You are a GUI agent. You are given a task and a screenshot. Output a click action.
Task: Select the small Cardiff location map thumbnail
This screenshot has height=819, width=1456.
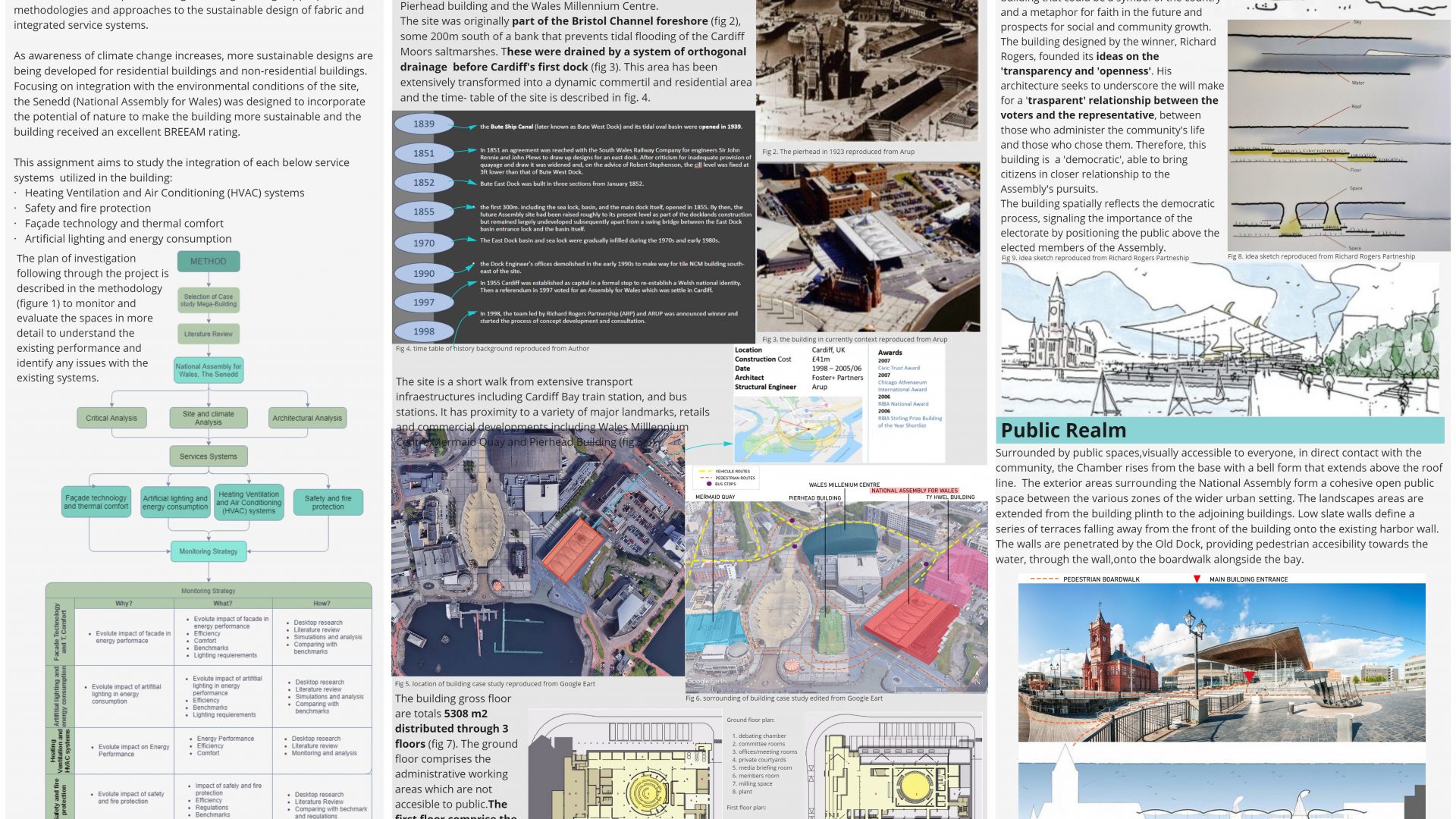coord(798,428)
